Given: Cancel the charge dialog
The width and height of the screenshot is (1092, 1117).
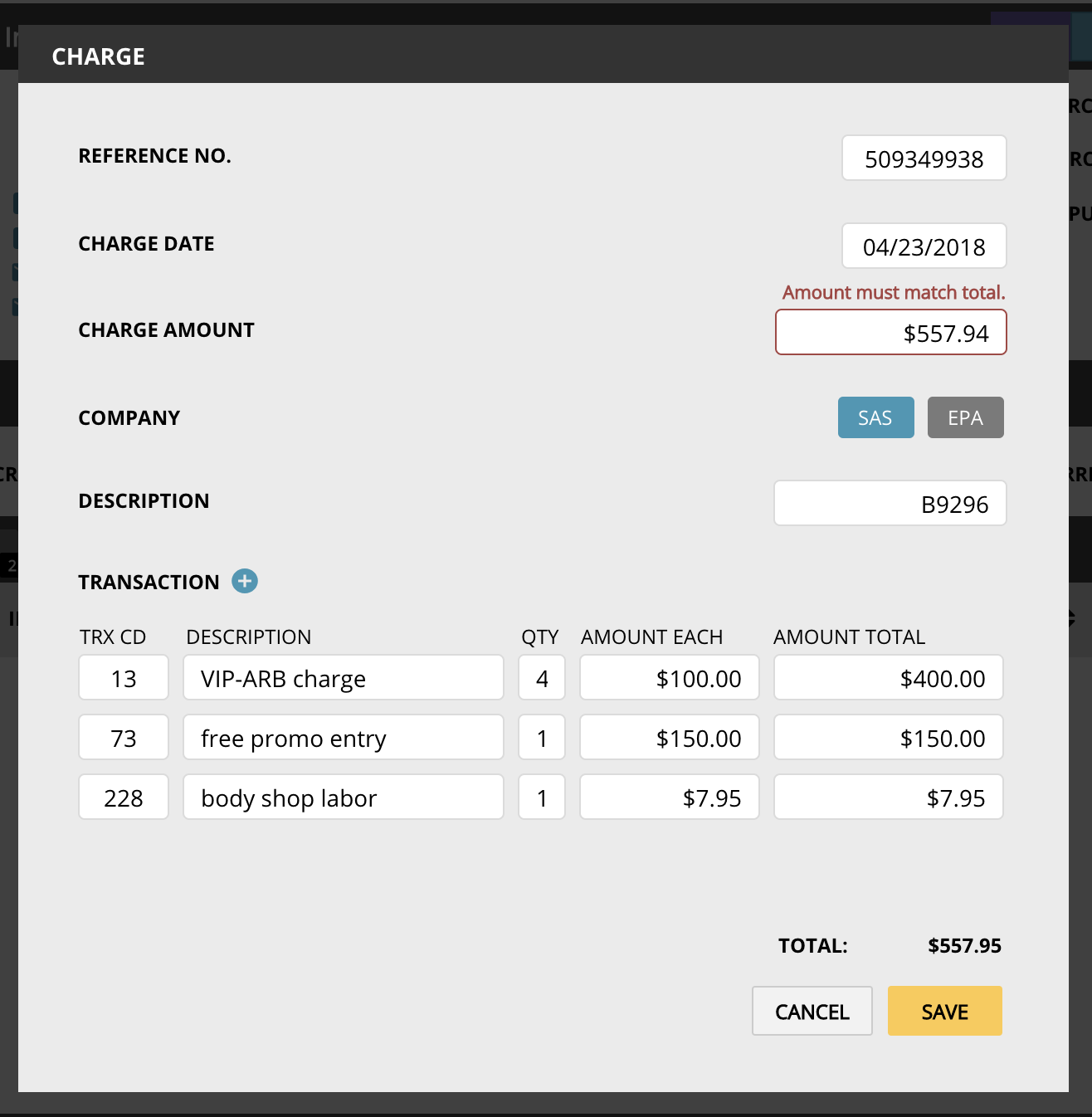Looking at the screenshot, I should click(x=812, y=1011).
